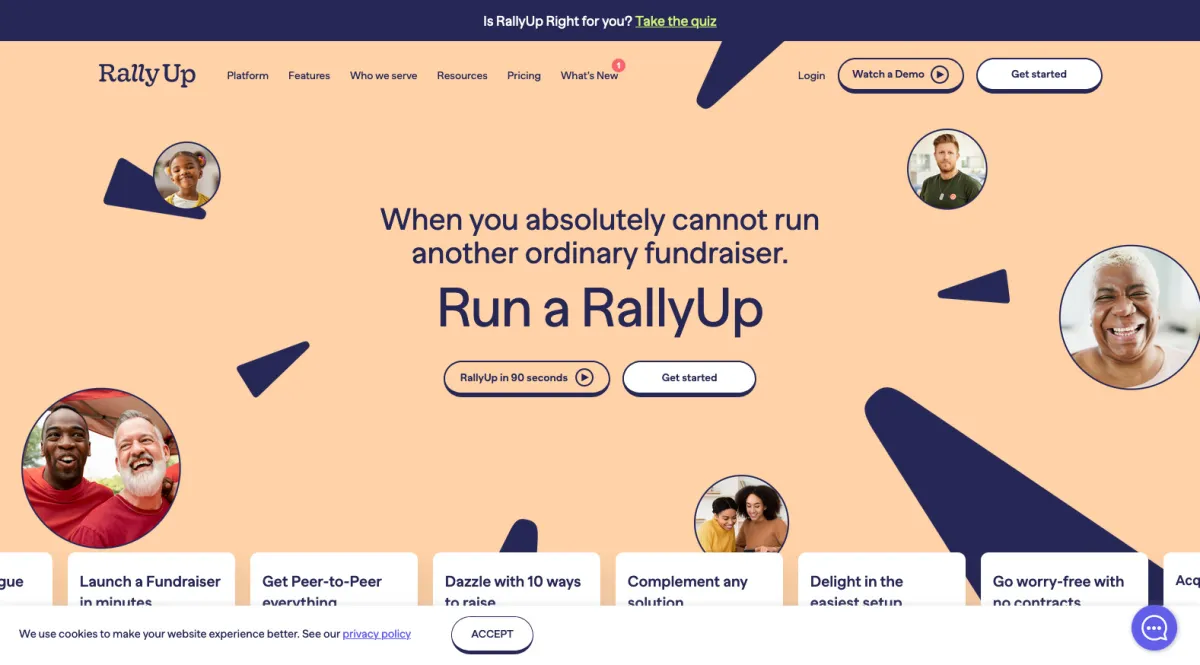Image resolution: width=1200 pixels, height=665 pixels.
Task: Open the Platform menu
Action: coord(247,76)
